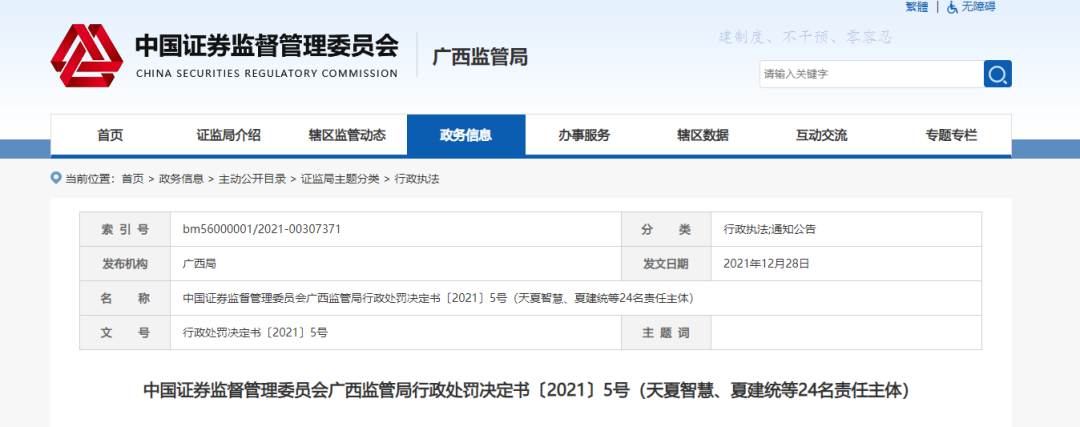Click the 文号 value 行政处罚决定书〔2021〕5号
The image size is (1080, 427).
(x=255, y=333)
